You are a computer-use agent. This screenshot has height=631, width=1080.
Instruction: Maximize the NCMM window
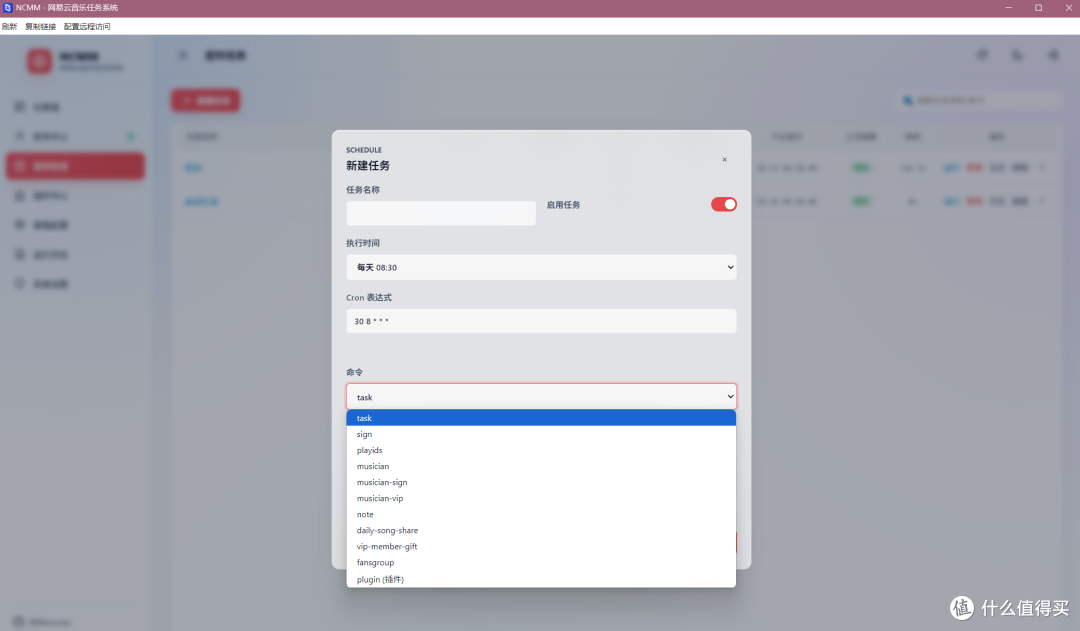[1039, 8]
